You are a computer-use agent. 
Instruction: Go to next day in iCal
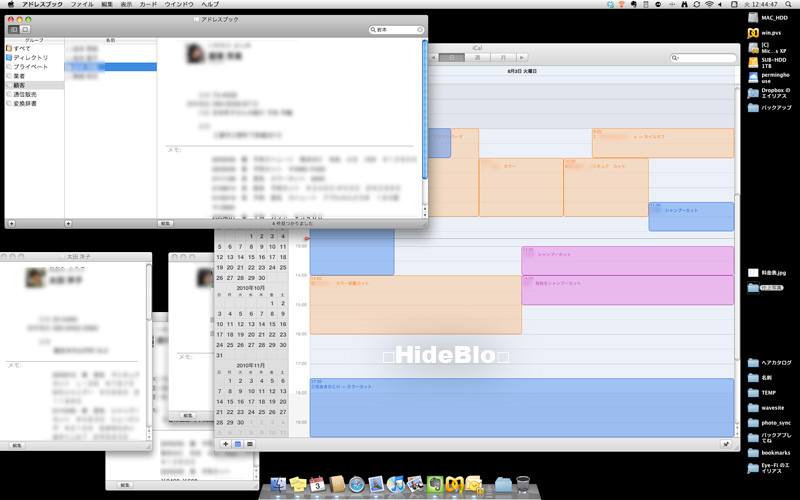pos(522,58)
